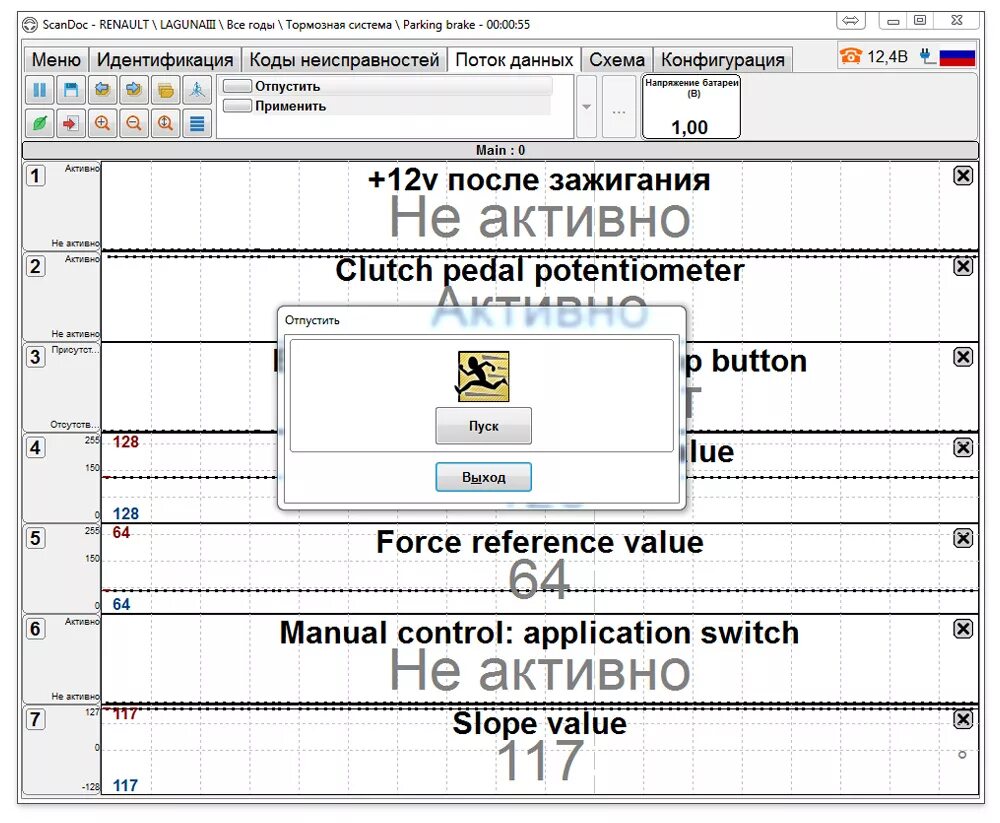Screen dimensions: 1000x823
Task: Click the Russian flag language icon
Action: tap(957, 57)
